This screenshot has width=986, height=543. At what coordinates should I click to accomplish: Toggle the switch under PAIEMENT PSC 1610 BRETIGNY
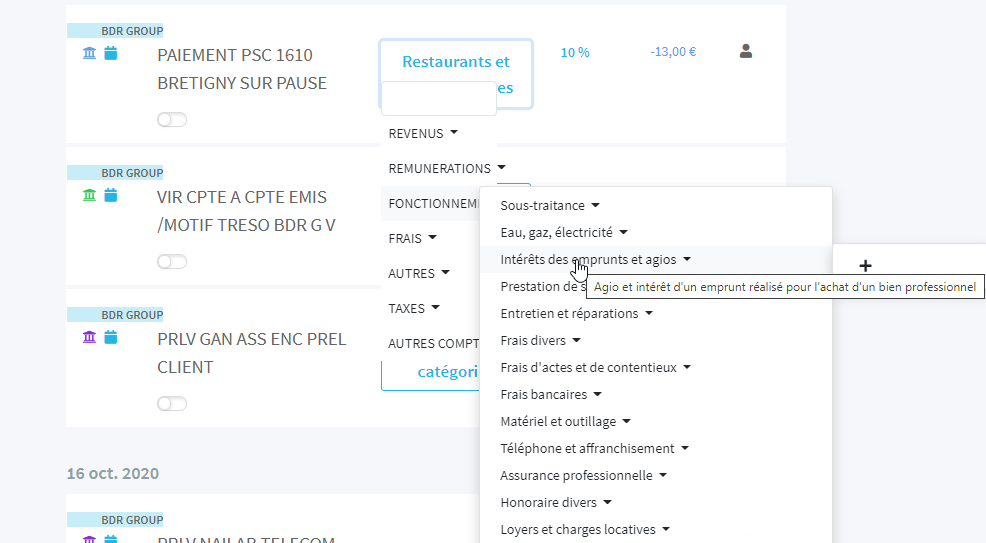[172, 120]
